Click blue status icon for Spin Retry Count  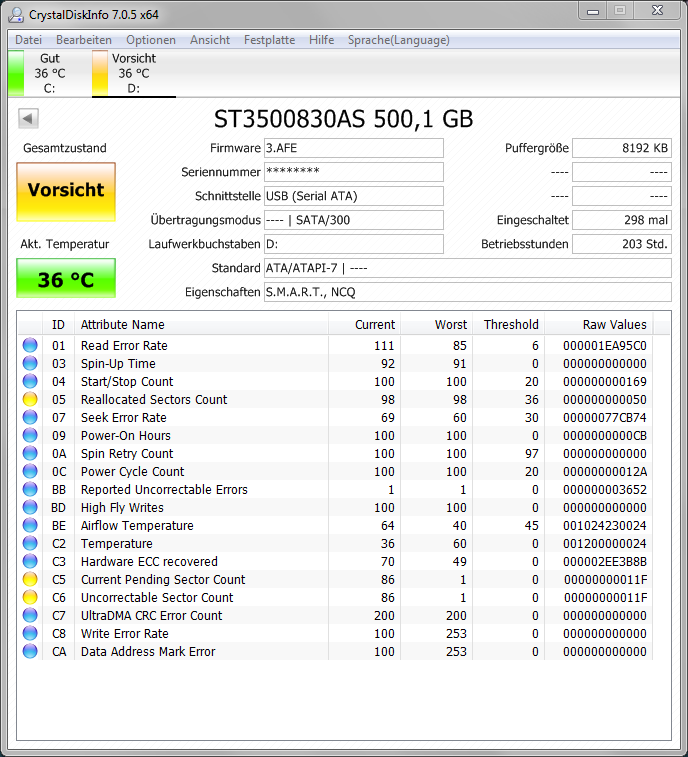pos(30,453)
